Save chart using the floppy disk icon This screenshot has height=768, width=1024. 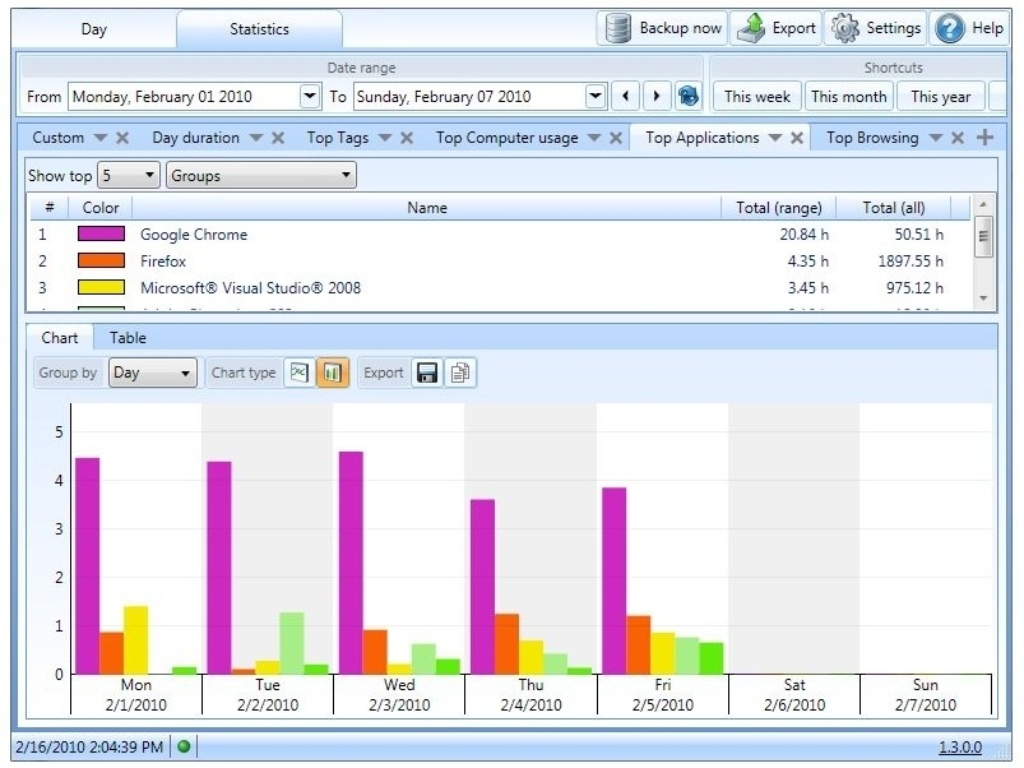427,373
